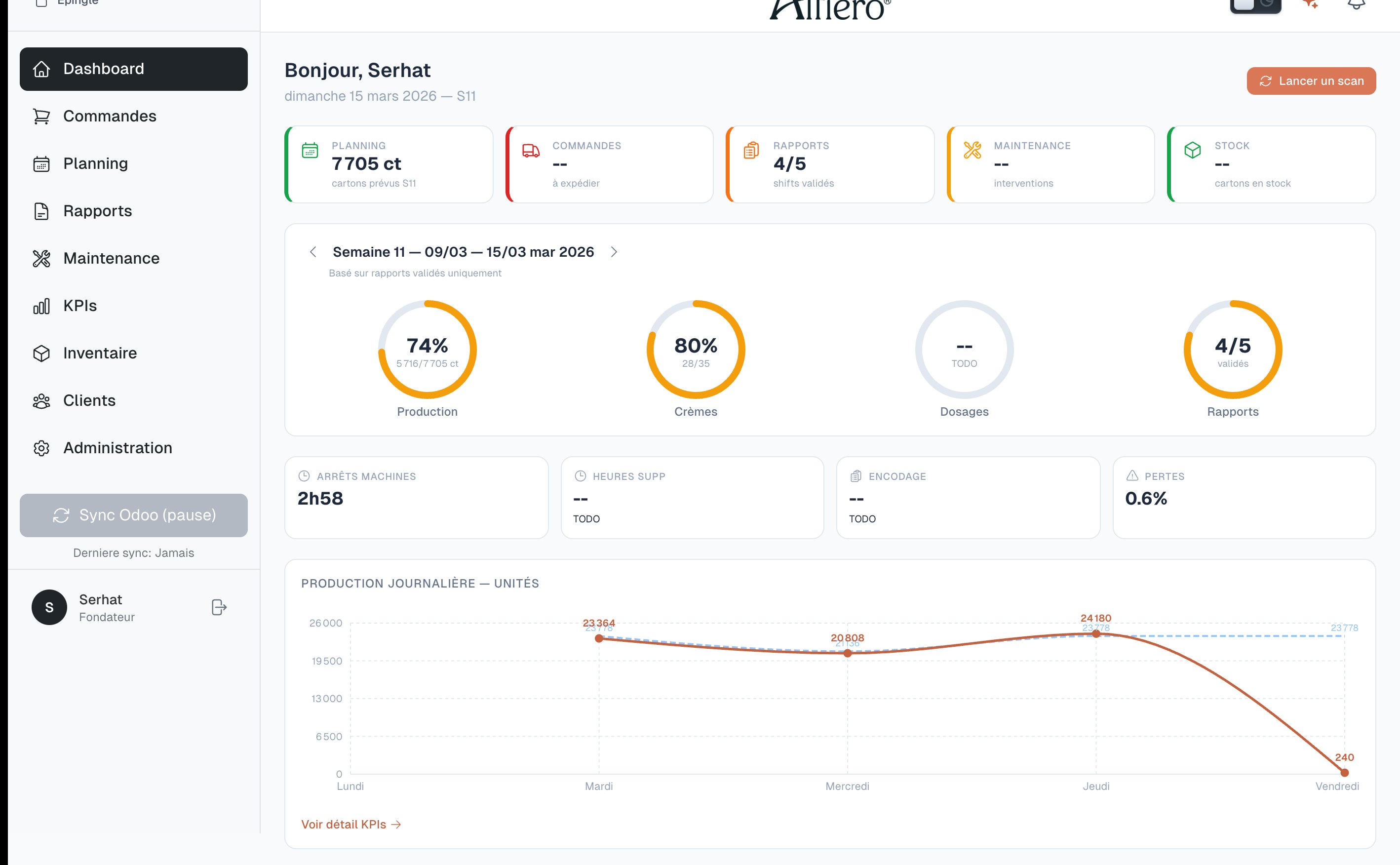Click the Production 74% progress ring
The height and width of the screenshot is (865, 1400).
(x=427, y=350)
